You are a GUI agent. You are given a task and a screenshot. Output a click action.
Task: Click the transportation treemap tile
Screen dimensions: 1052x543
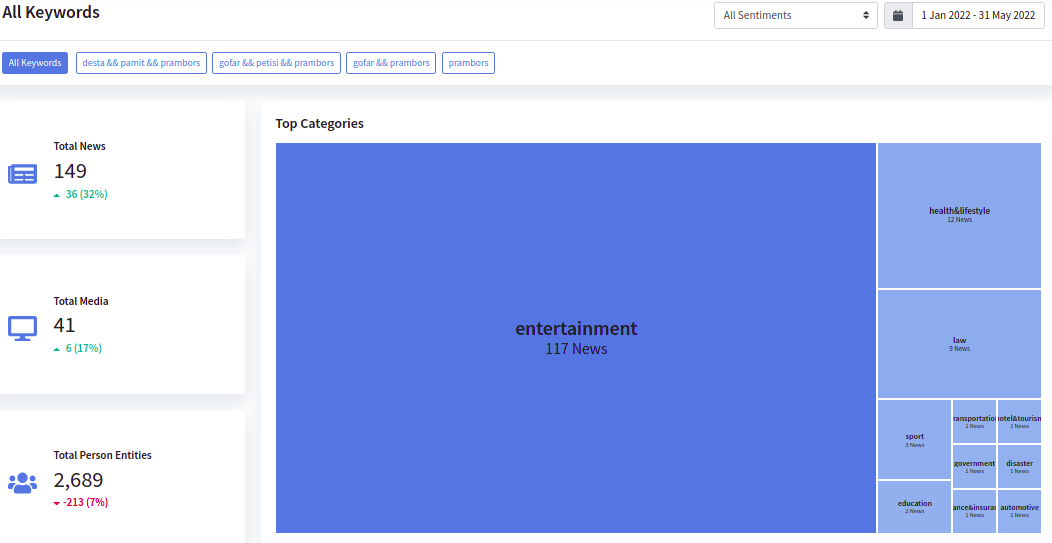click(x=974, y=422)
